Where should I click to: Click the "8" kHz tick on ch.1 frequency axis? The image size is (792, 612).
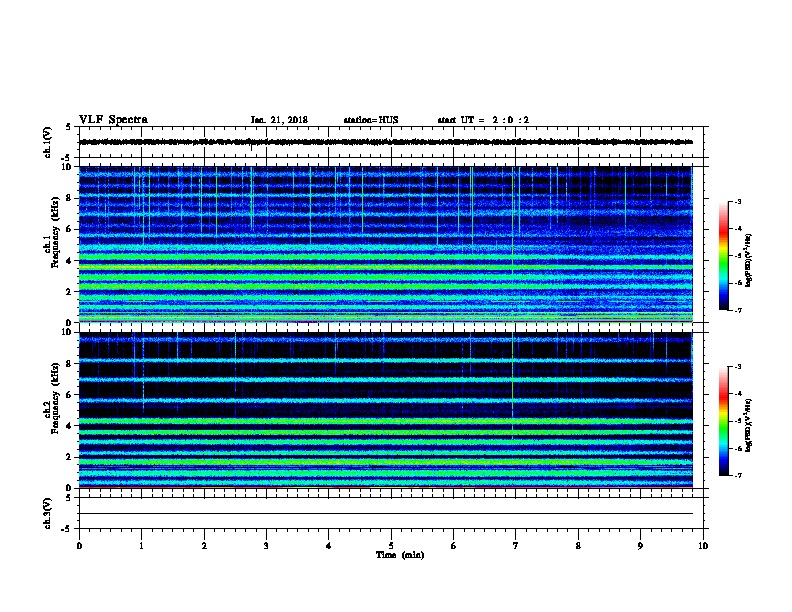point(69,198)
